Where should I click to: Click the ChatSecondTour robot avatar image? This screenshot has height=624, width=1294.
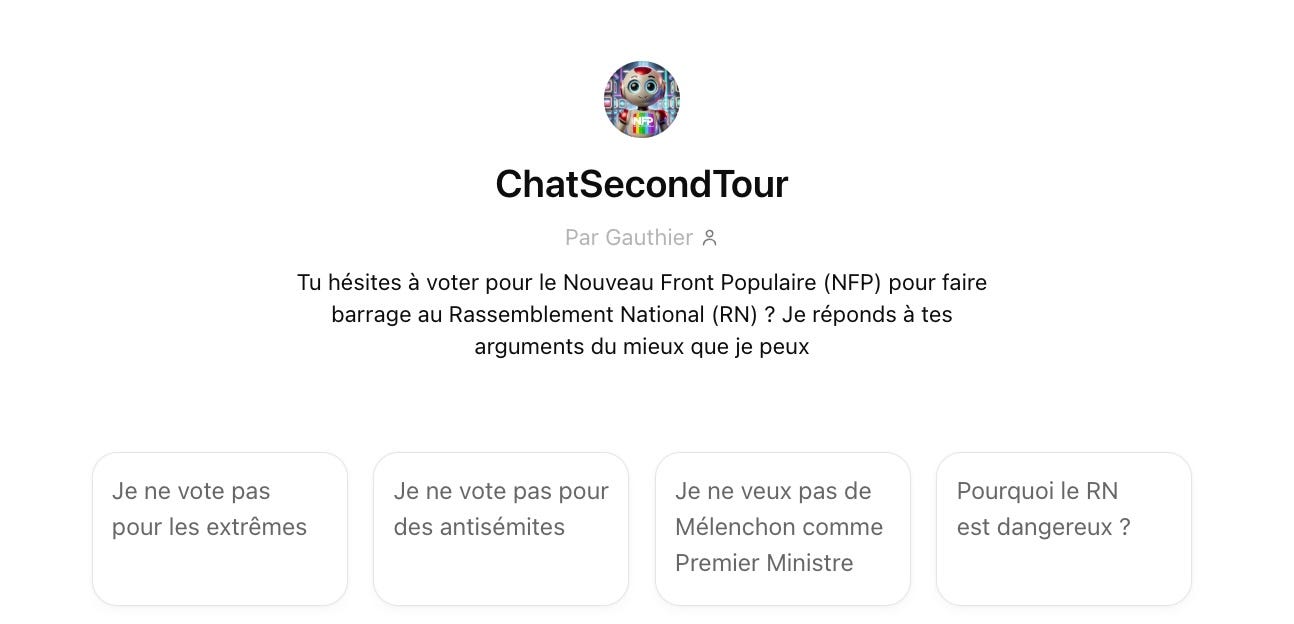tap(642, 99)
